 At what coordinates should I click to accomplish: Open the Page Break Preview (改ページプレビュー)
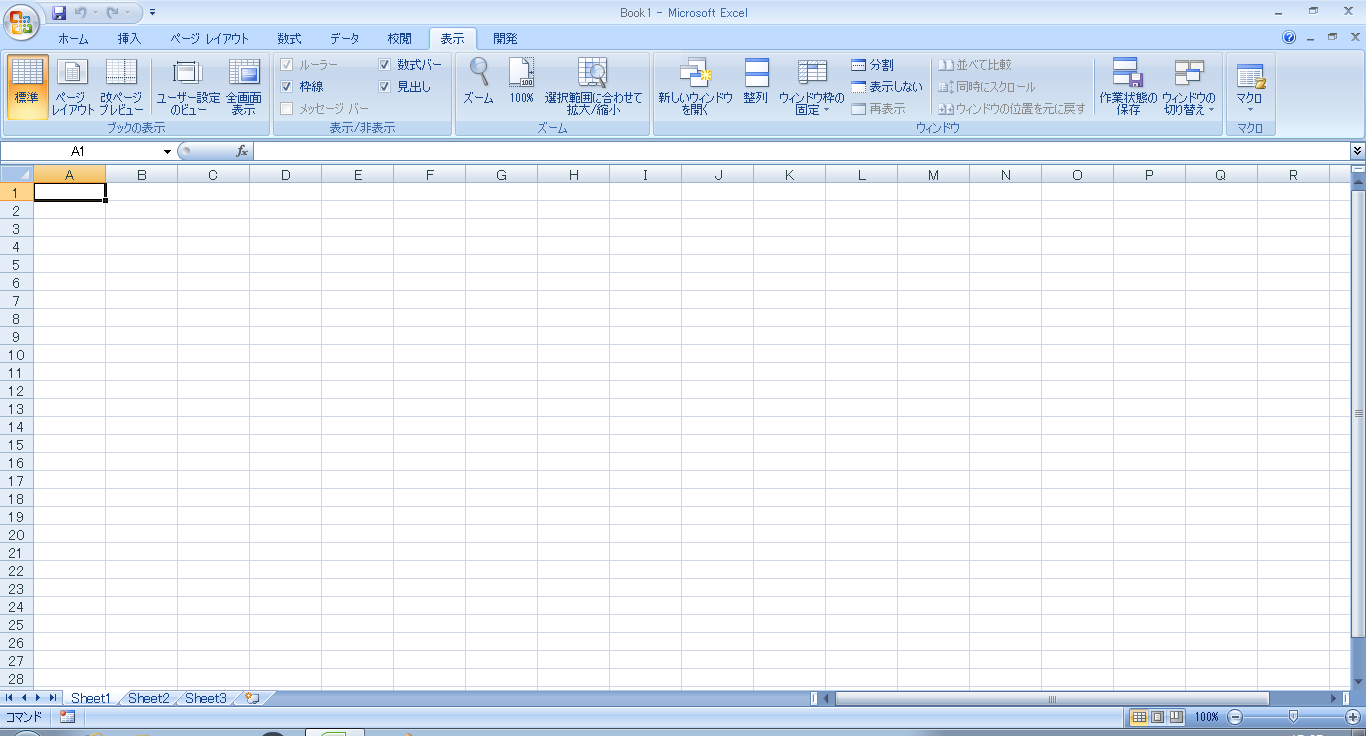[121, 86]
